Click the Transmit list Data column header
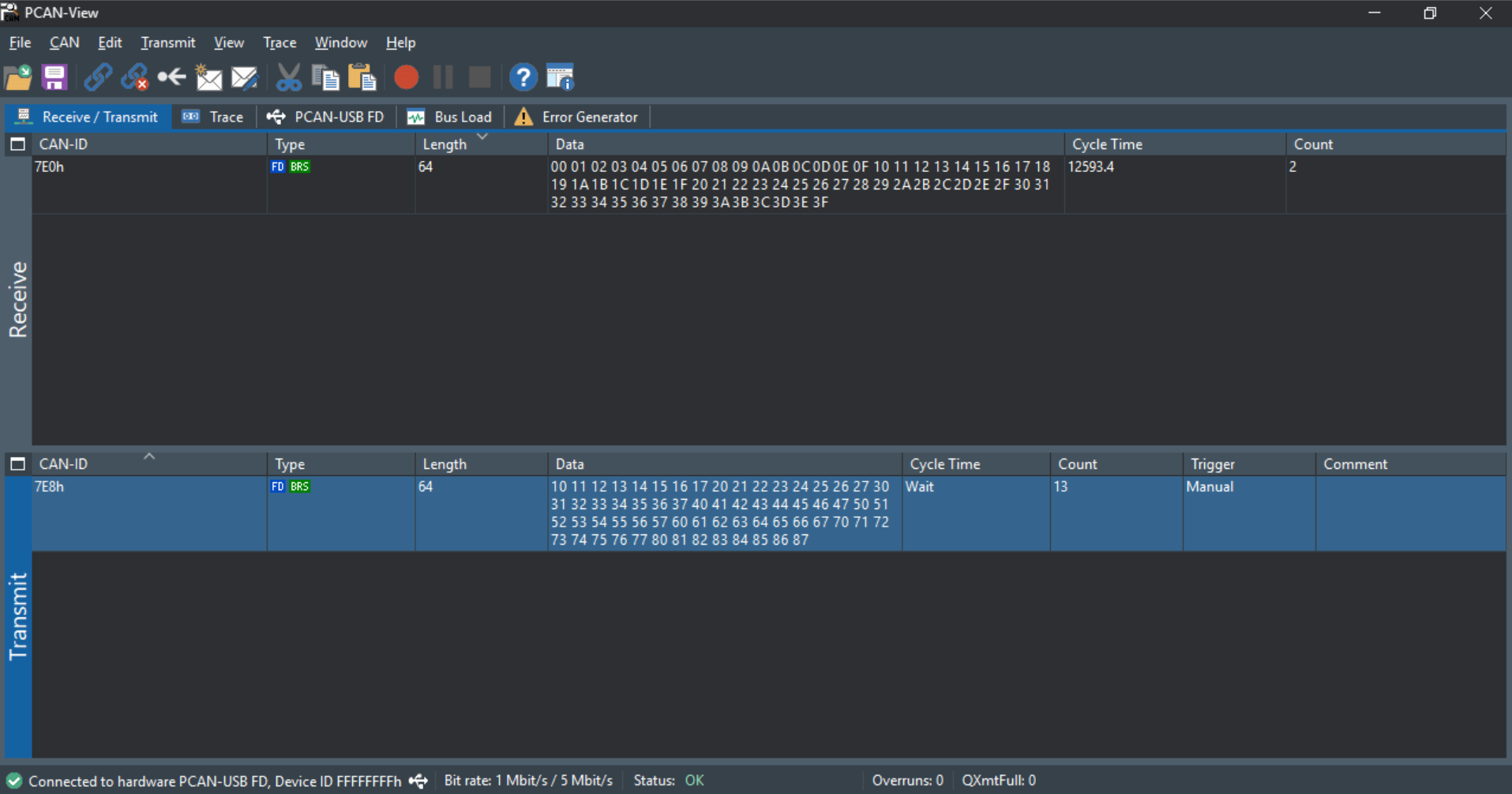 point(724,464)
